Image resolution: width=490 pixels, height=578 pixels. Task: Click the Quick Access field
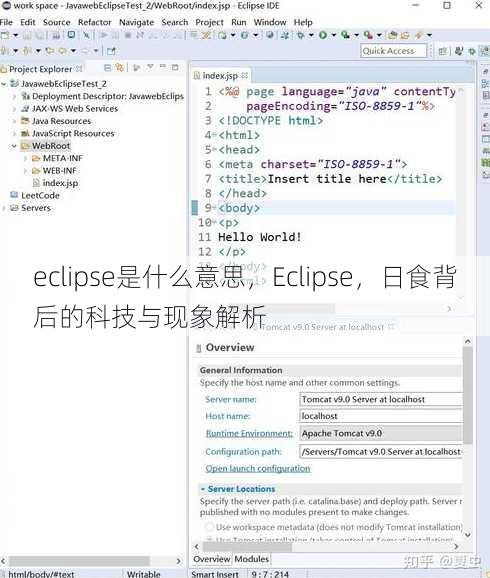pos(394,51)
